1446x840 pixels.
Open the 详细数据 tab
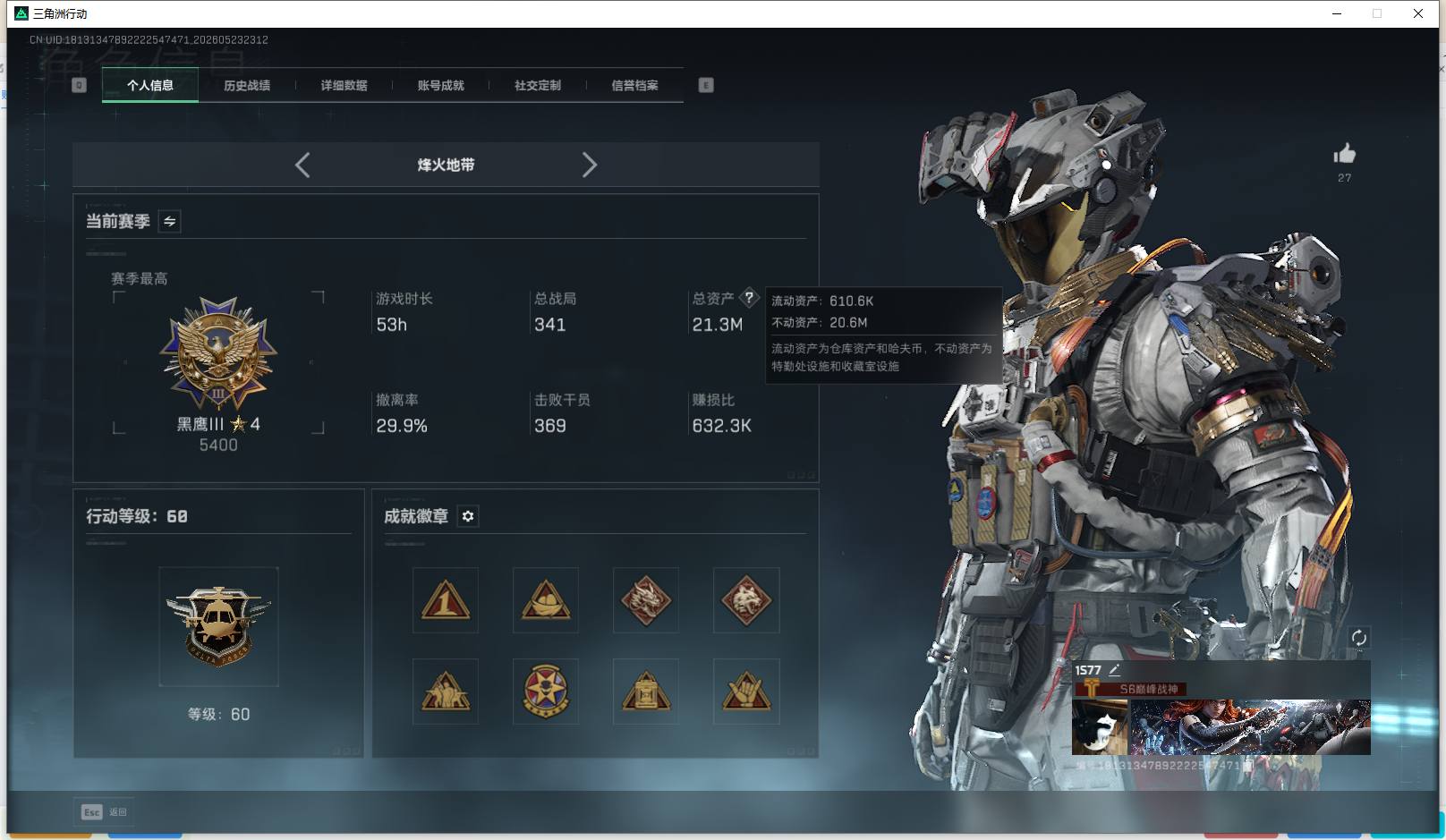344,86
